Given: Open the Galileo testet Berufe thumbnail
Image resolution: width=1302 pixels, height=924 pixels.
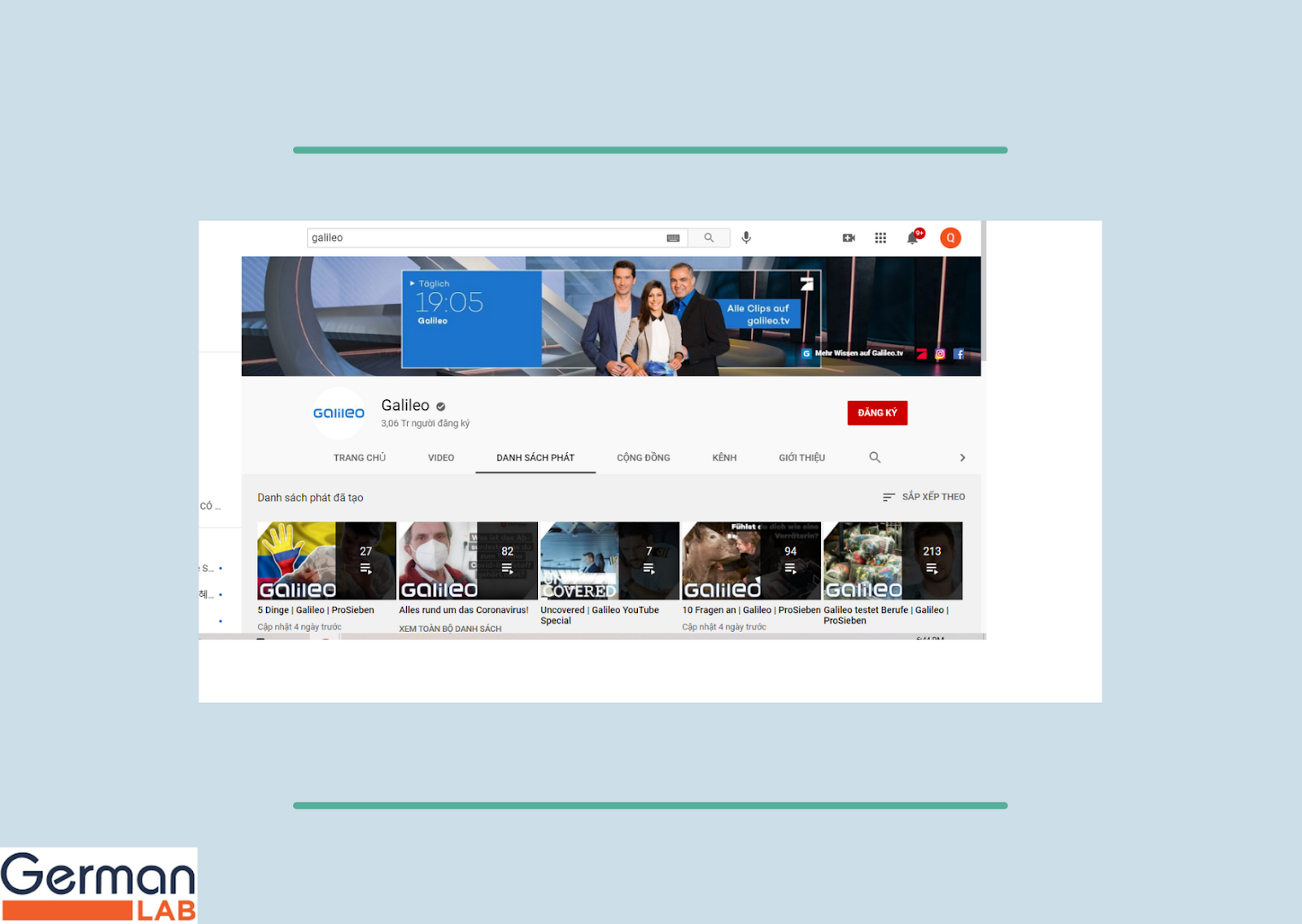Looking at the screenshot, I should tap(893, 561).
